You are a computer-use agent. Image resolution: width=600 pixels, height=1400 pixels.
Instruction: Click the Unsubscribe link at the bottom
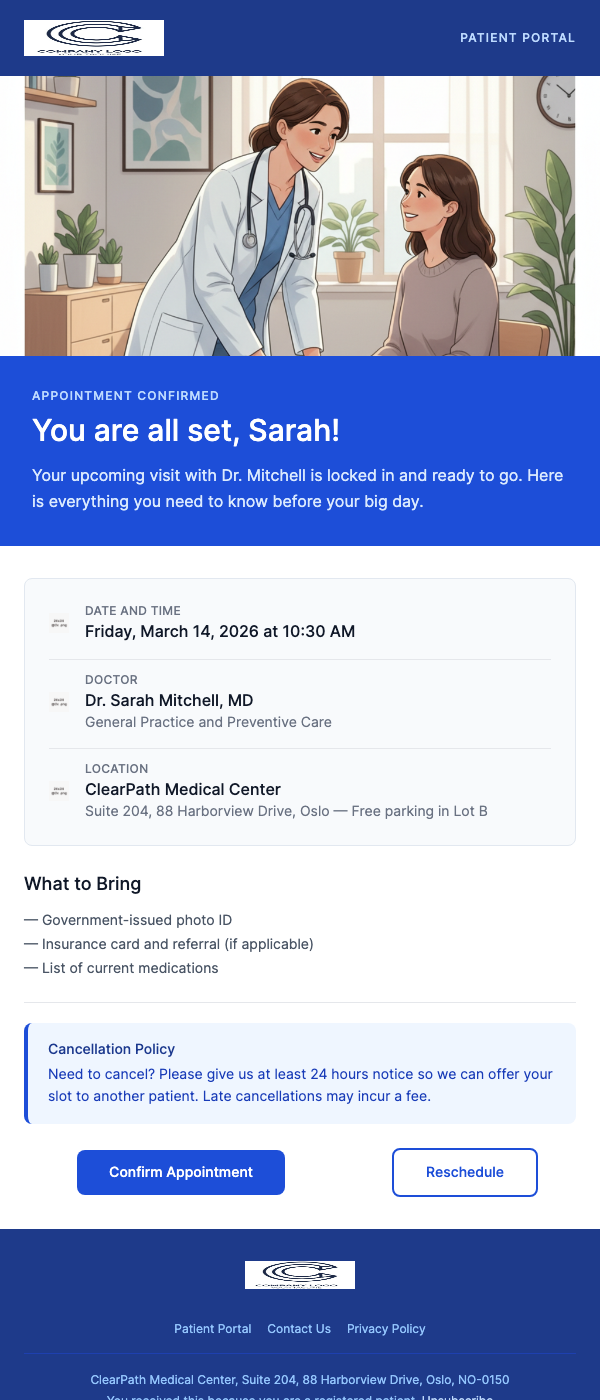click(461, 1397)
